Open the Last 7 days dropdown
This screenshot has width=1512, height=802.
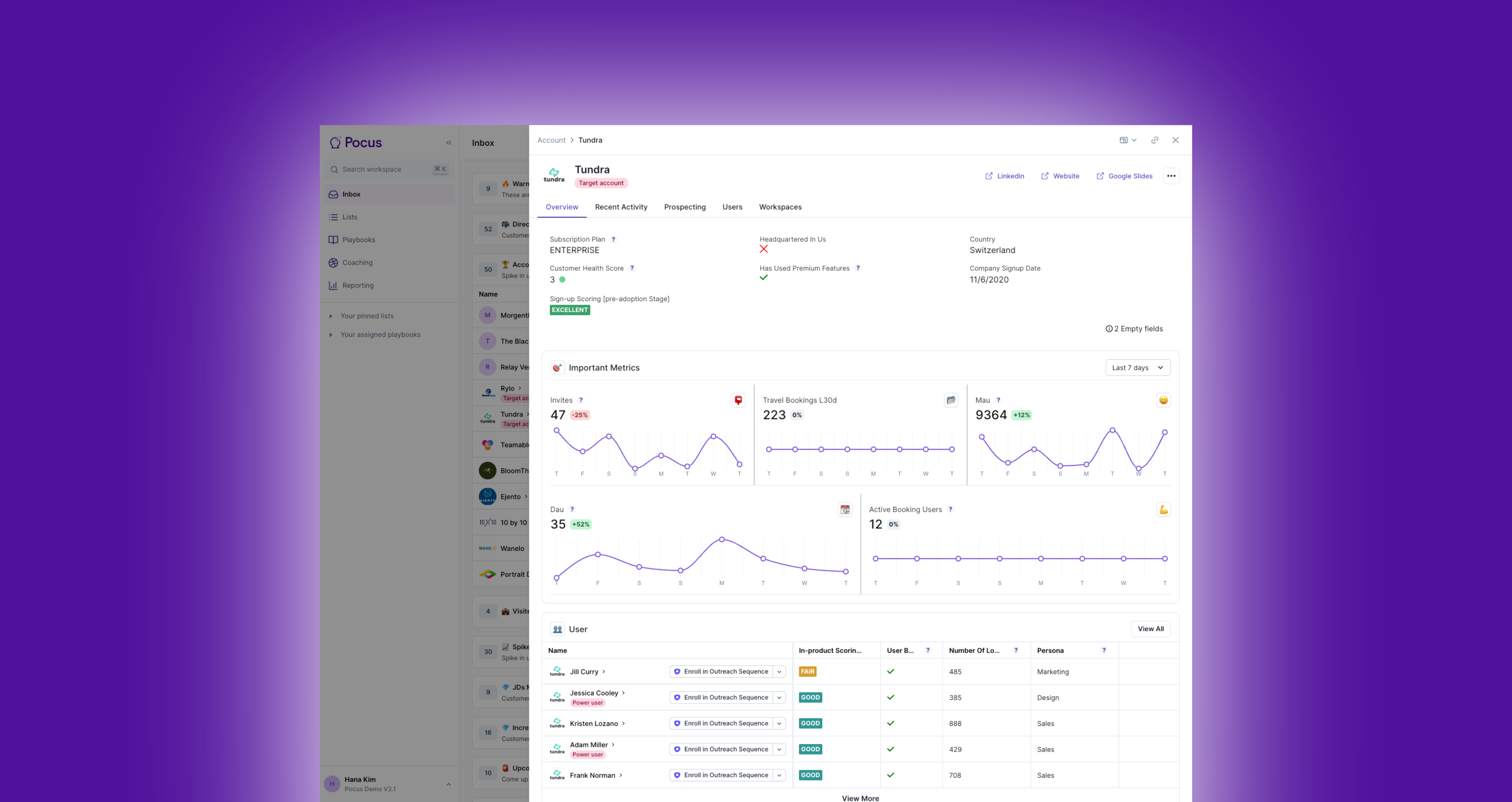click(1137, 368)
